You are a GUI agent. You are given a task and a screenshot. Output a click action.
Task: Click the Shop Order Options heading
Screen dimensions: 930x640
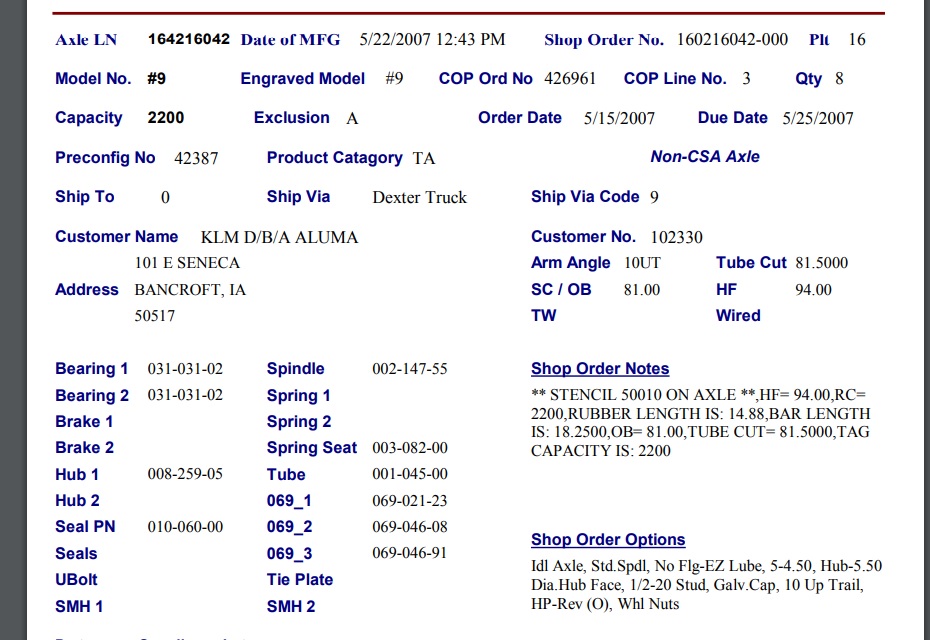click(608, 540)
